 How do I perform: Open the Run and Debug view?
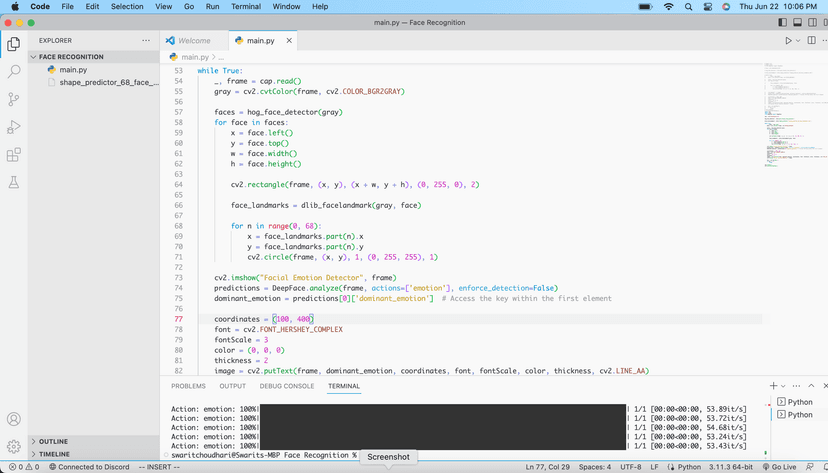14,127
